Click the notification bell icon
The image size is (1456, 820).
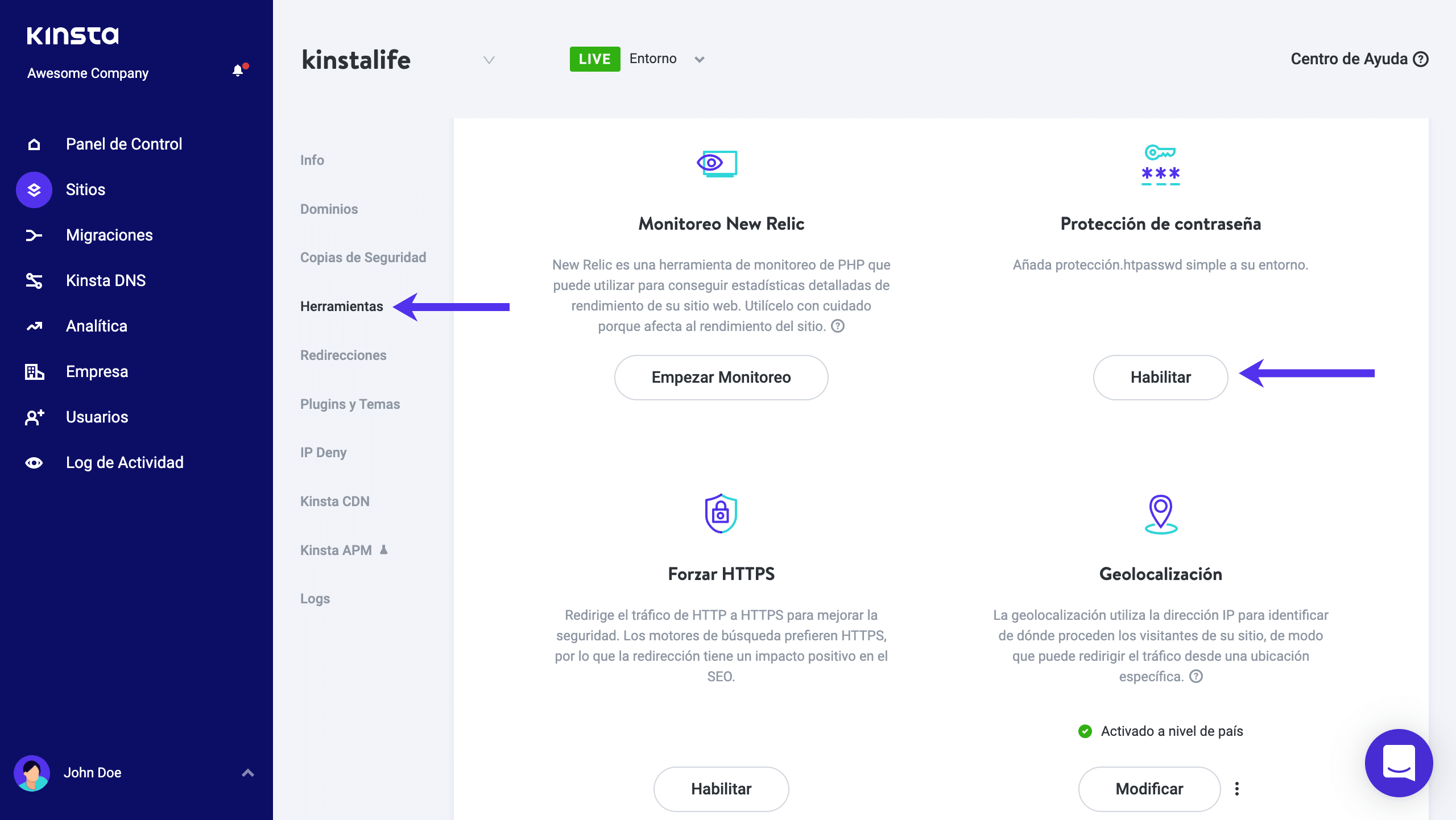[238, 71]
